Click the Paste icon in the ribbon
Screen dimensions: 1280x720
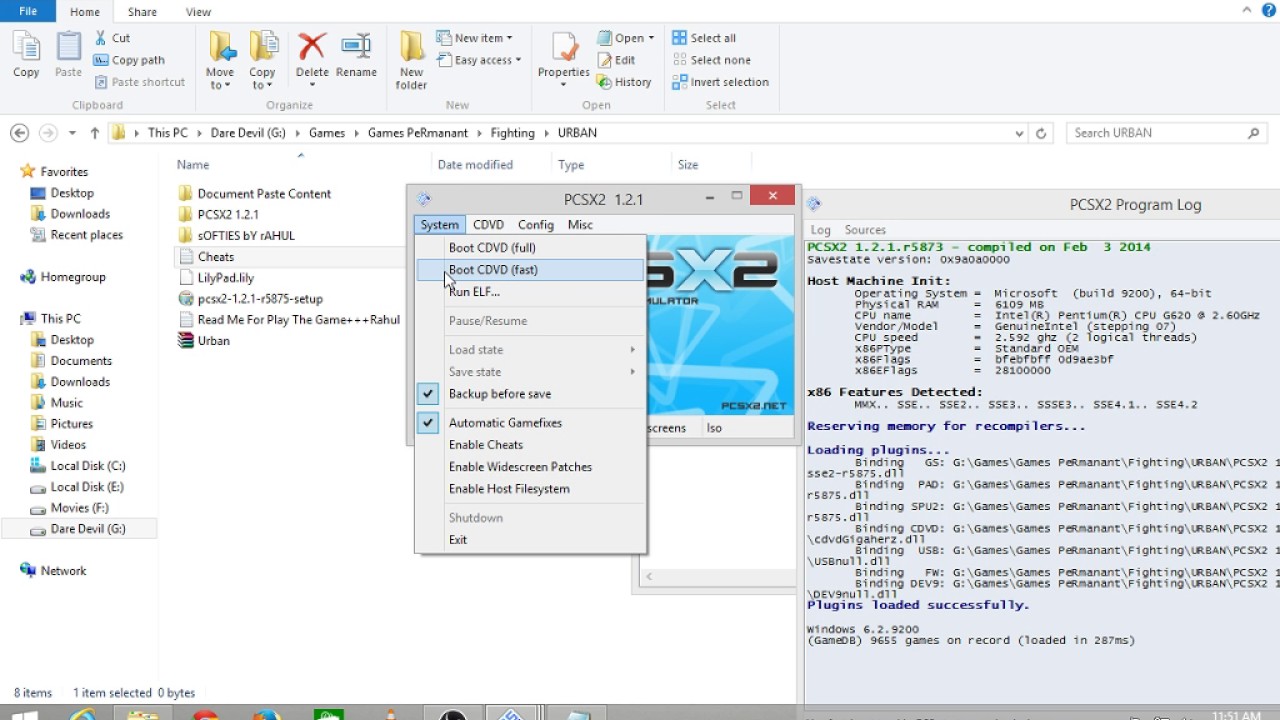tap(68, 55)
